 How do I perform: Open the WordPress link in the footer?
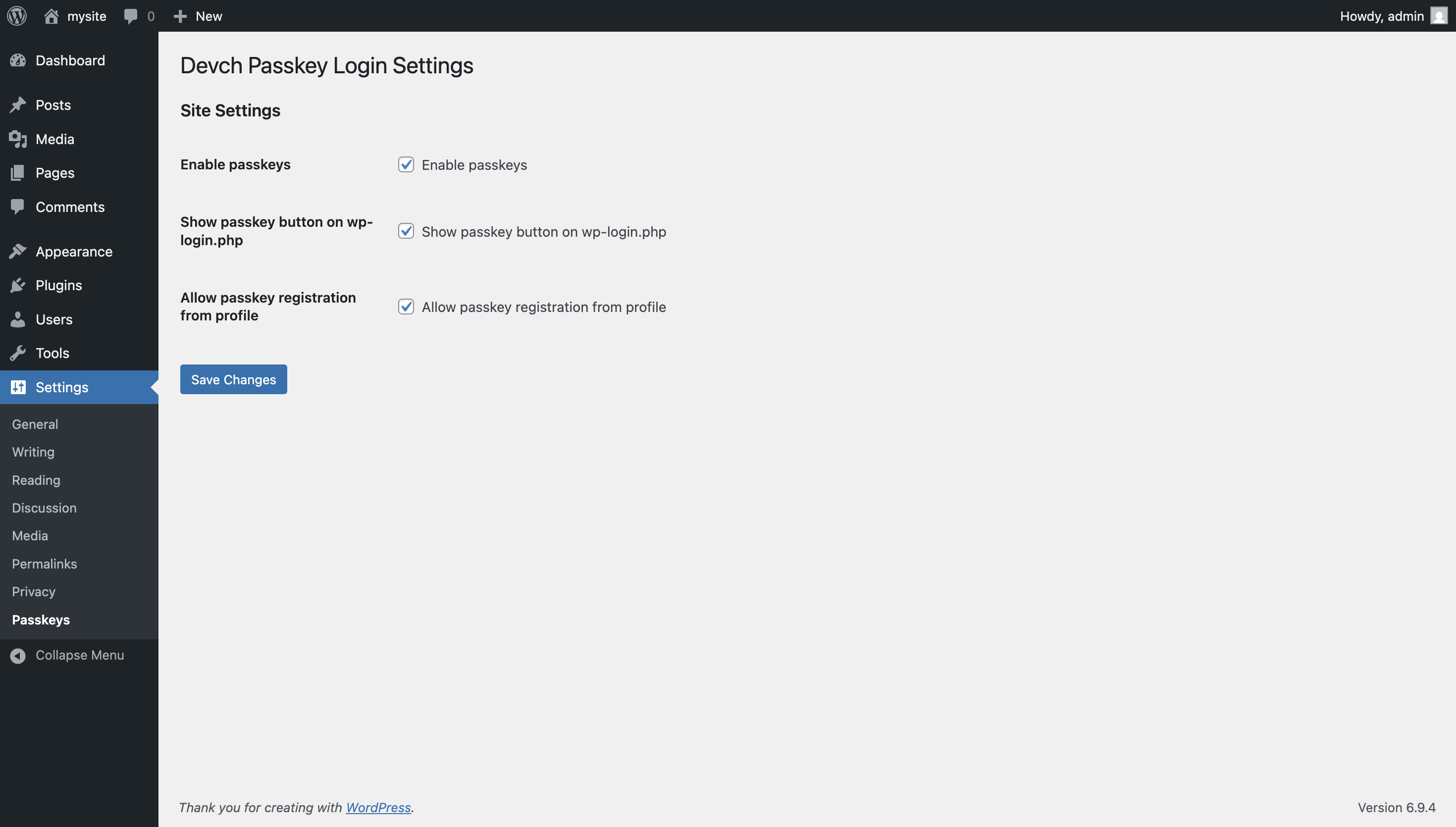tap(378, 807)
